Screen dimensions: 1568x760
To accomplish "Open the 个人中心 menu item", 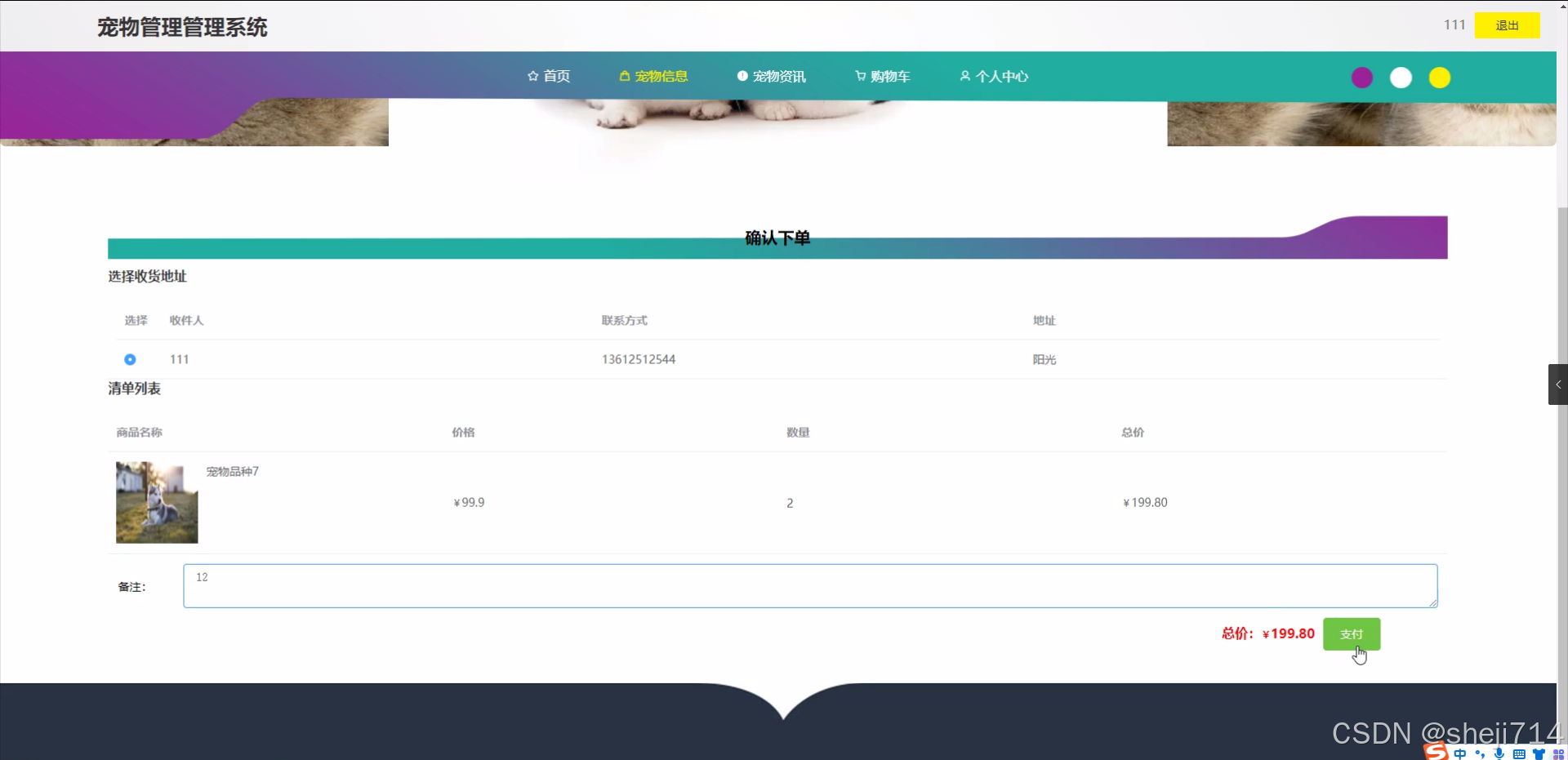I will pyautogui.click(x=993, y=76).
